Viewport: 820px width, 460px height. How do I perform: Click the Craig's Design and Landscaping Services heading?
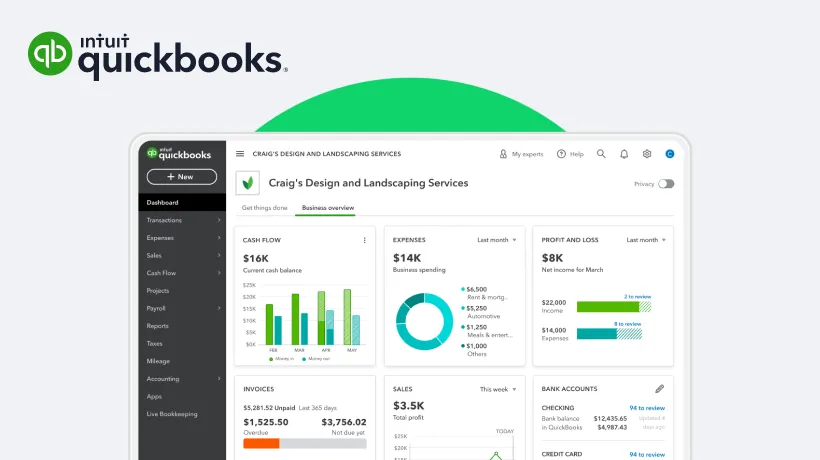(368, 183)
